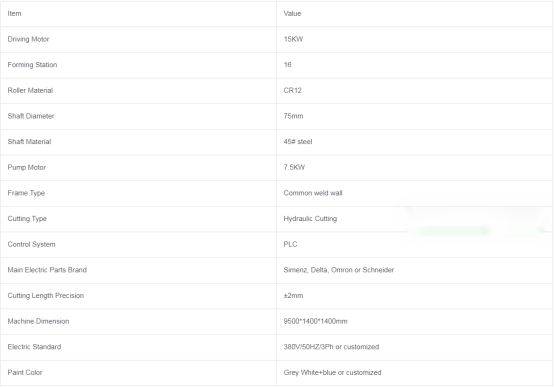554x387 pixels.
Task: Click the CR12 value text
Action: (292, 90)
